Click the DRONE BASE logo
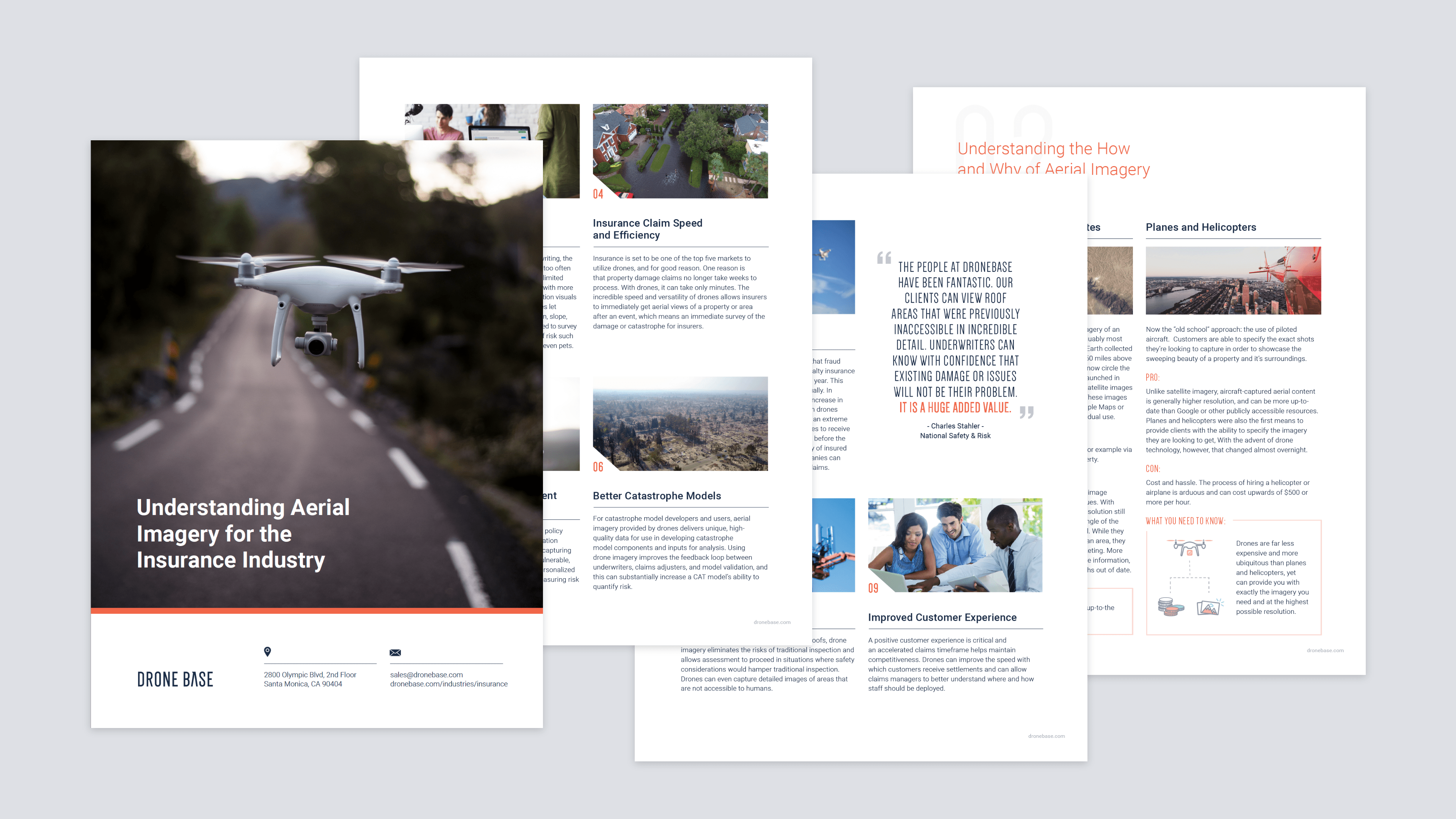The image size is (1456, 819). [175, 679]
